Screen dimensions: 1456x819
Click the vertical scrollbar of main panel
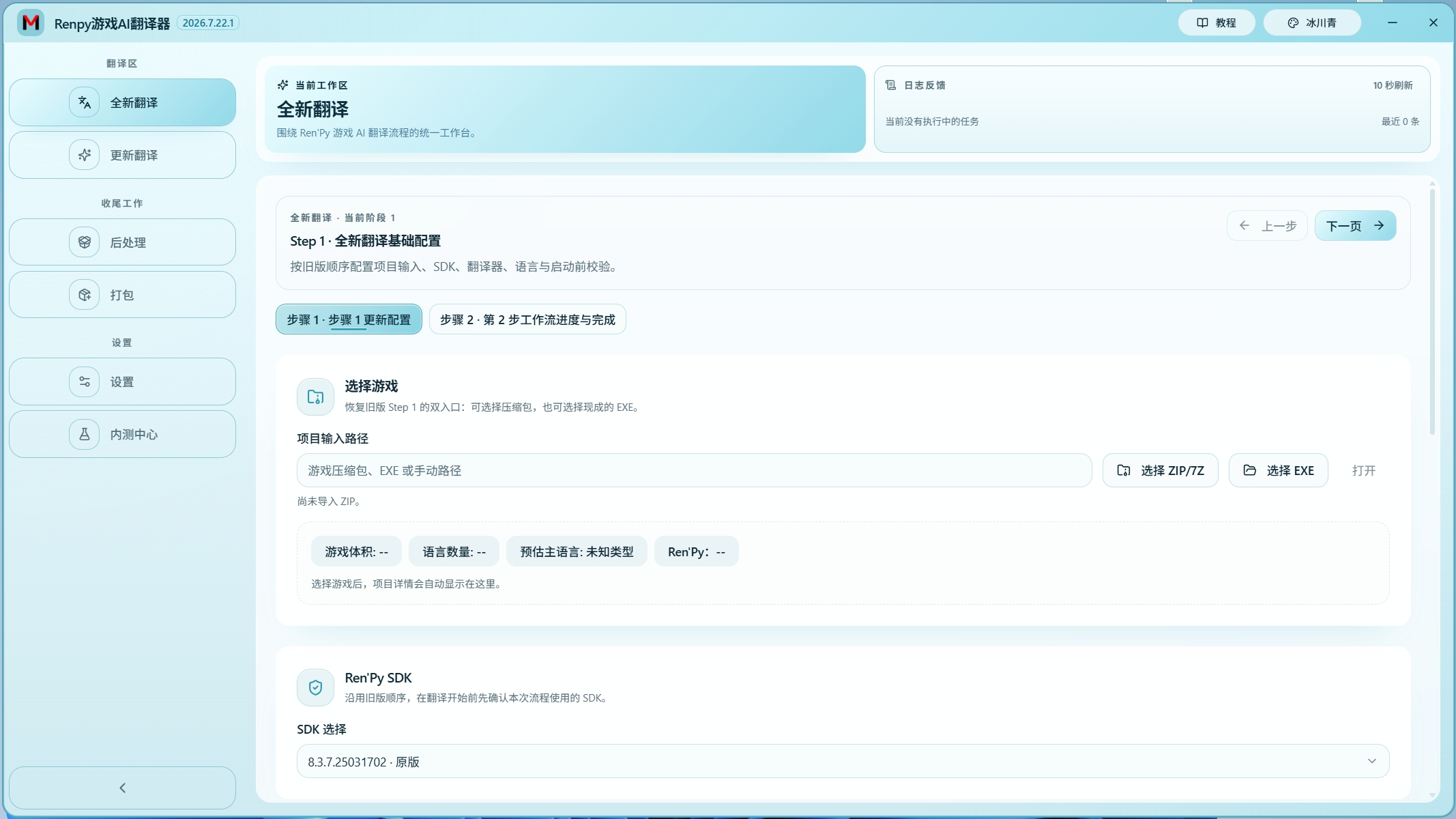click(x=1432, y=311)
